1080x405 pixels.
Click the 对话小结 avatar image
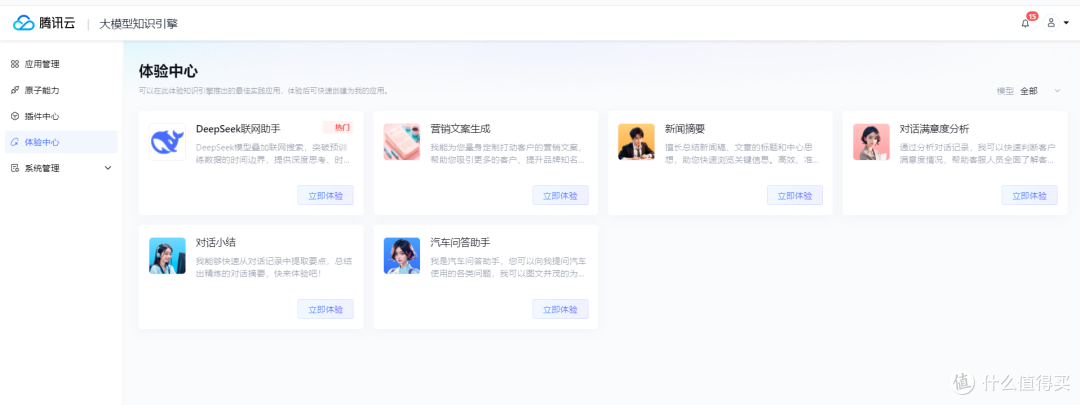coord(167,256)
